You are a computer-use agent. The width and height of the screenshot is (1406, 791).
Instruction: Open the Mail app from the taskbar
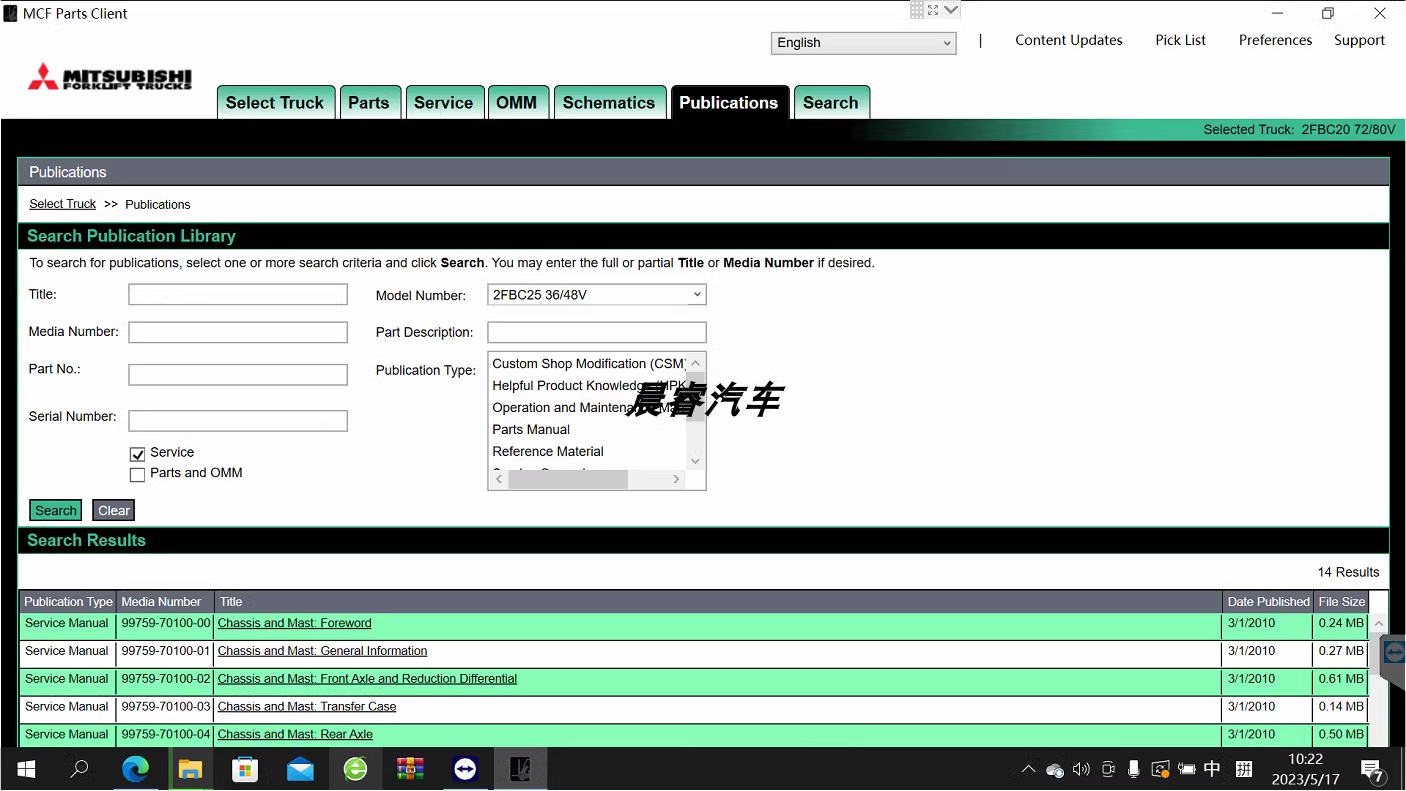(x=300, y=769)
